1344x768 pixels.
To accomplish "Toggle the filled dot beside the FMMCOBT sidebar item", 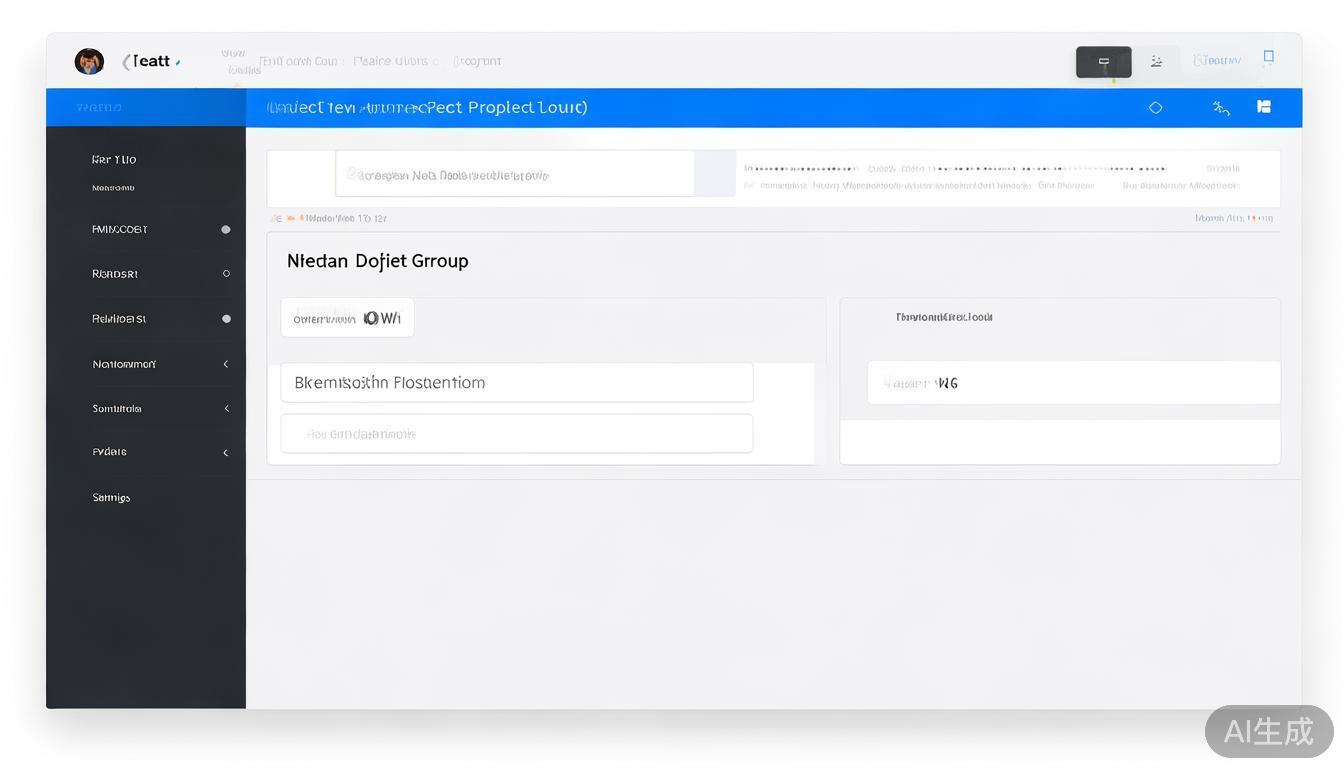I will pyautogui.click(x=226, y=229).
